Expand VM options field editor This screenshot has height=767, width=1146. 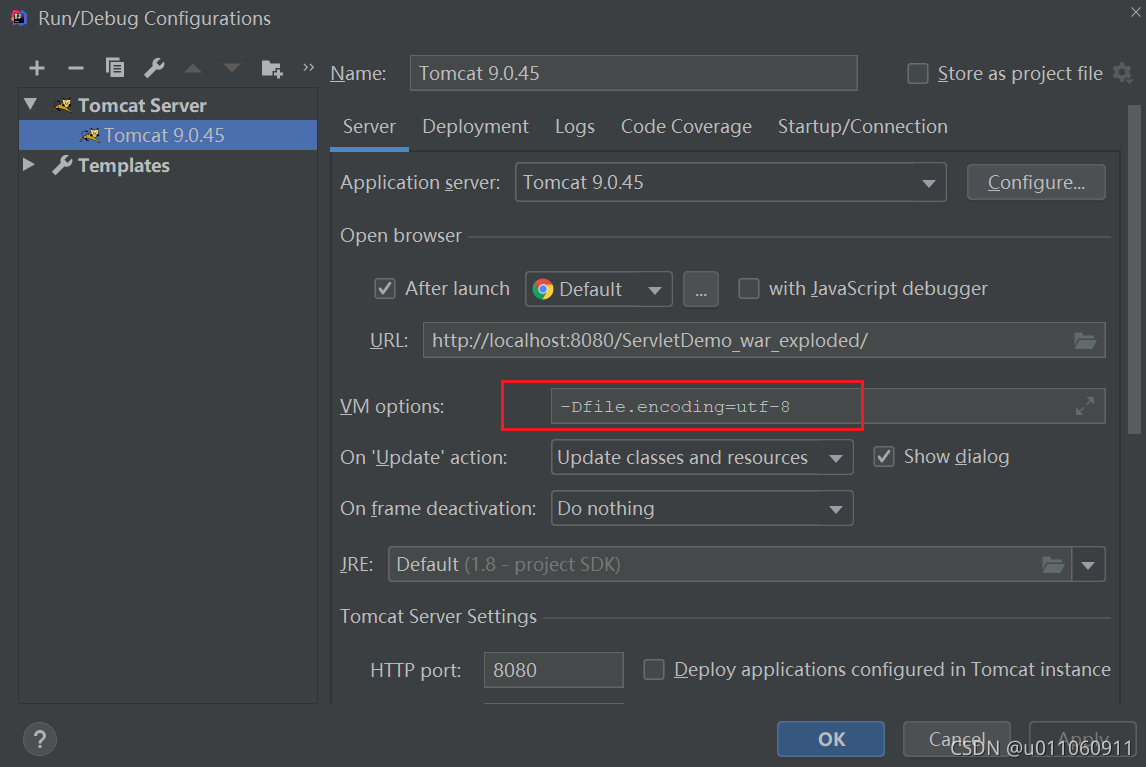tap(1085, 407)
